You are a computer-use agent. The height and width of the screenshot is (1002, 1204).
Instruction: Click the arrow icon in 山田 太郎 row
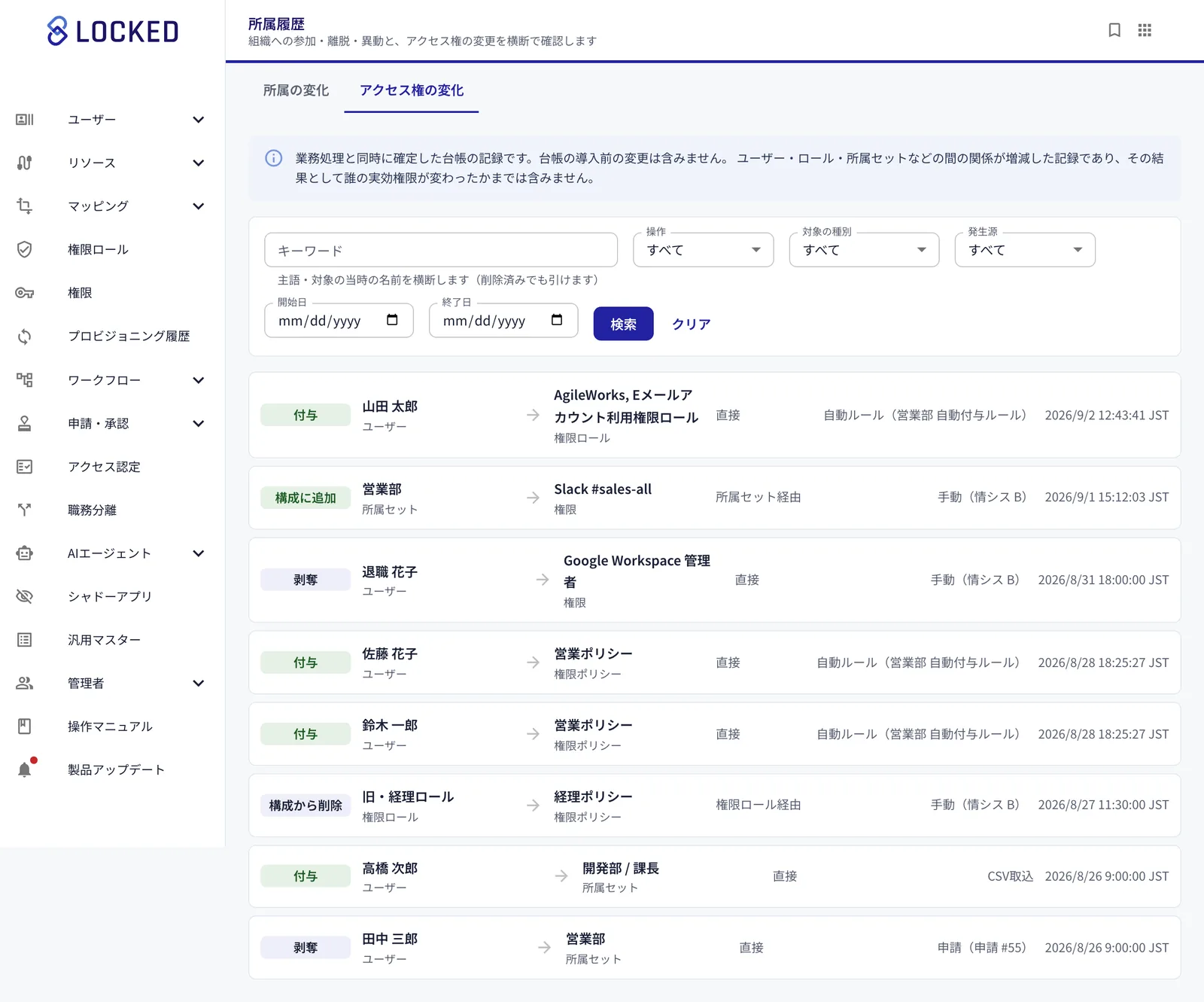tap(534, 415)
